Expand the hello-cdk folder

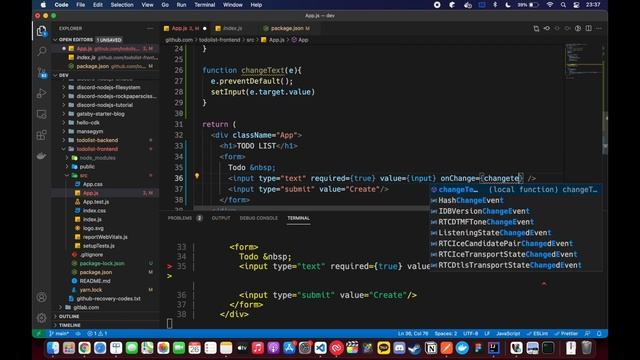tap(88, 122)
